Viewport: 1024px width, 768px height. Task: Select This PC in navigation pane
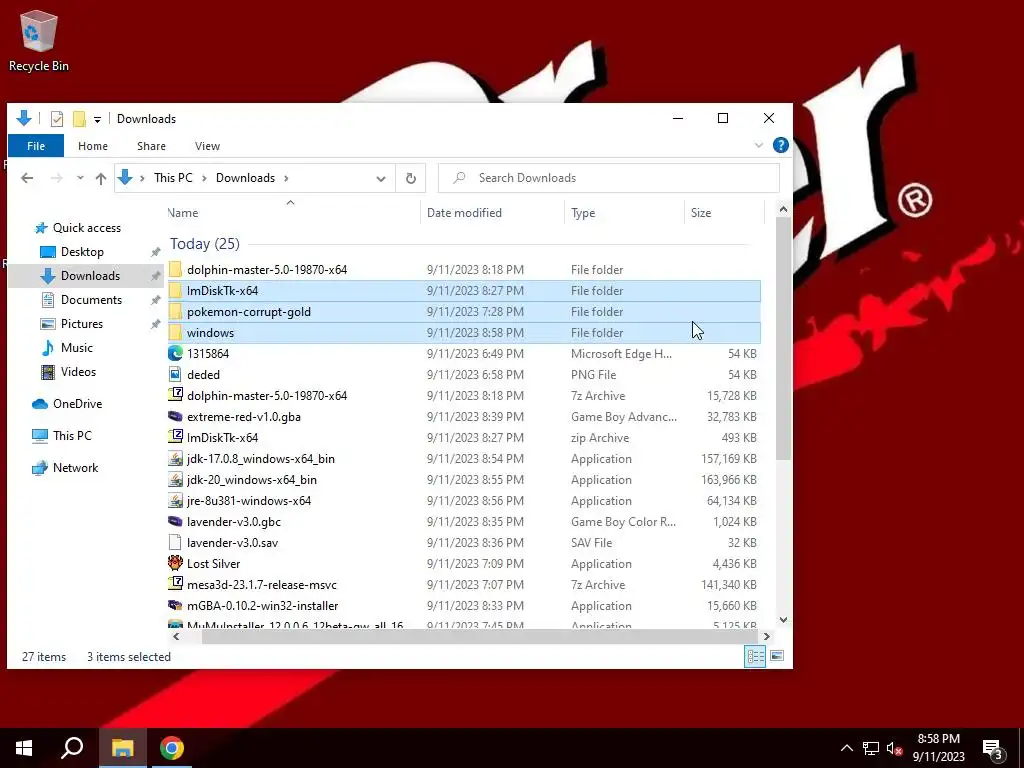pos(72,436)
